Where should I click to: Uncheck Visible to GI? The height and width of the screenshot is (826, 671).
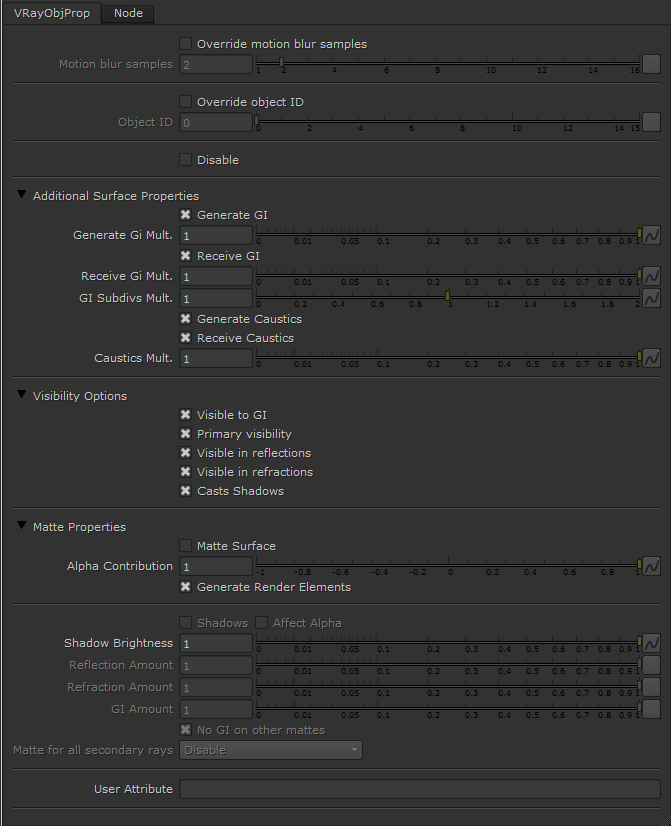[x=185, y=415]
